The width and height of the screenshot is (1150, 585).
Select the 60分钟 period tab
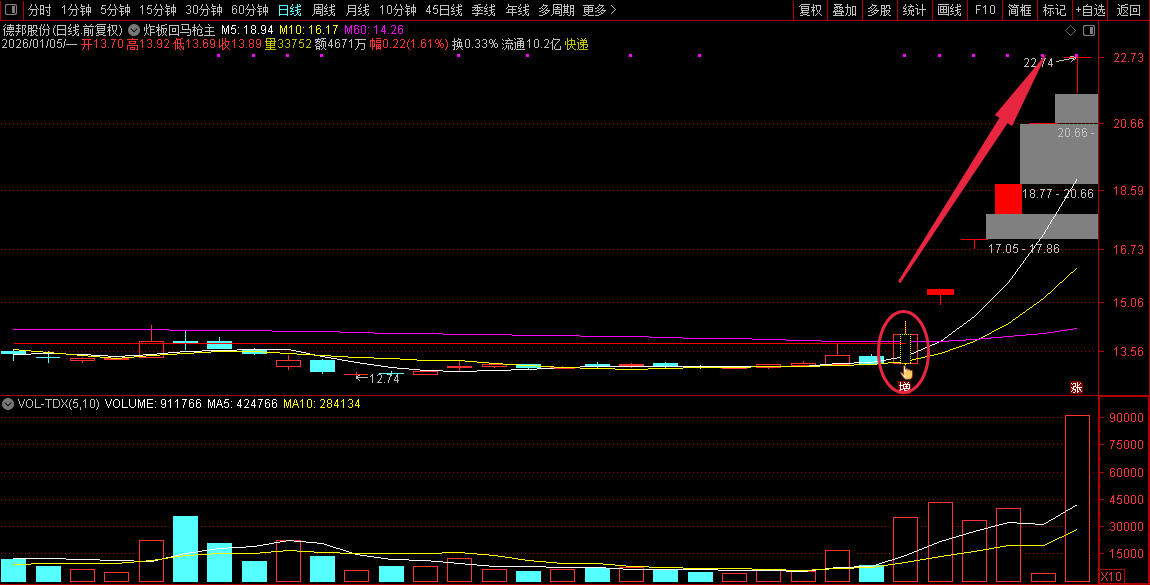tap(249, 10)
